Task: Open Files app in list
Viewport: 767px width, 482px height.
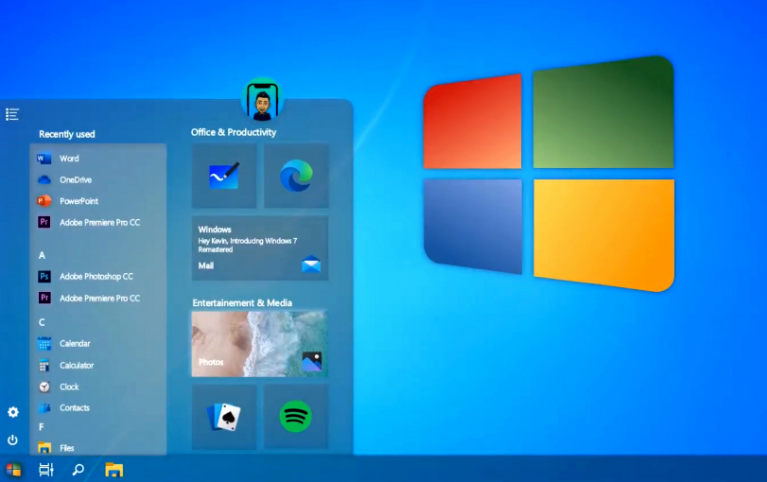Action: (98, 448)
